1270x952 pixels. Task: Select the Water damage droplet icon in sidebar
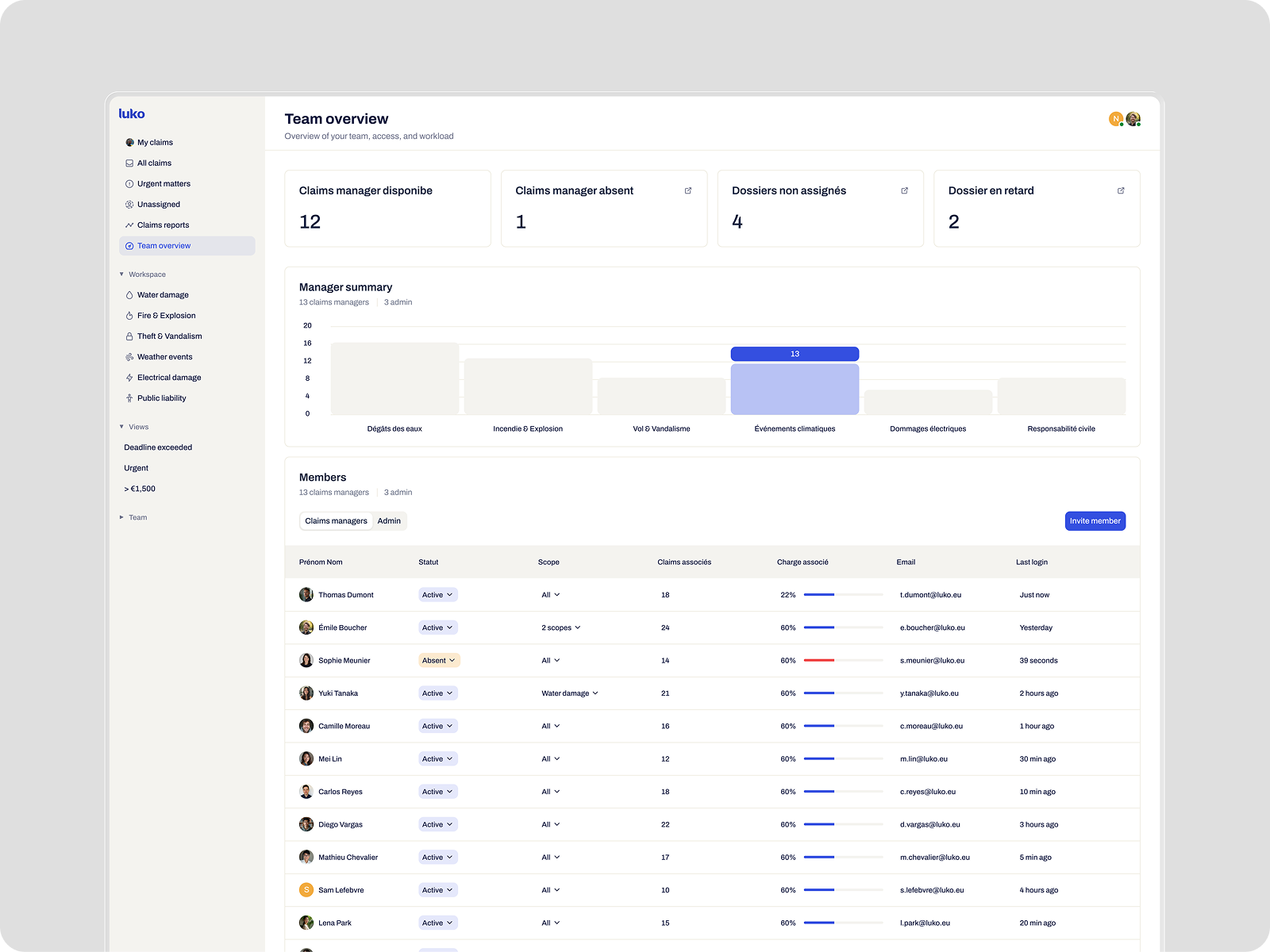click(x=129, y=294)
